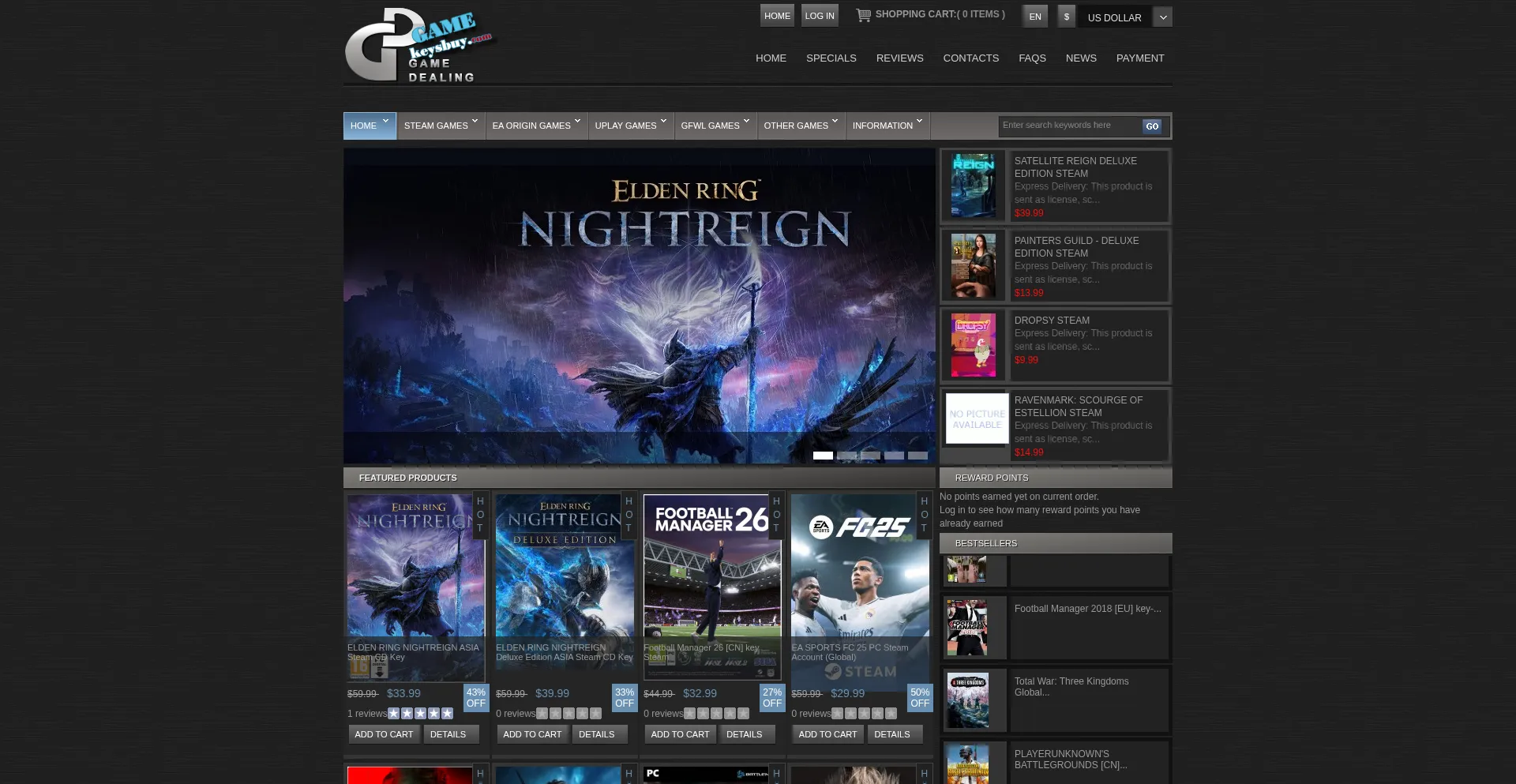1516x784 pixels.
Task: Open the SPECIALS menu link
Action: 831,58
